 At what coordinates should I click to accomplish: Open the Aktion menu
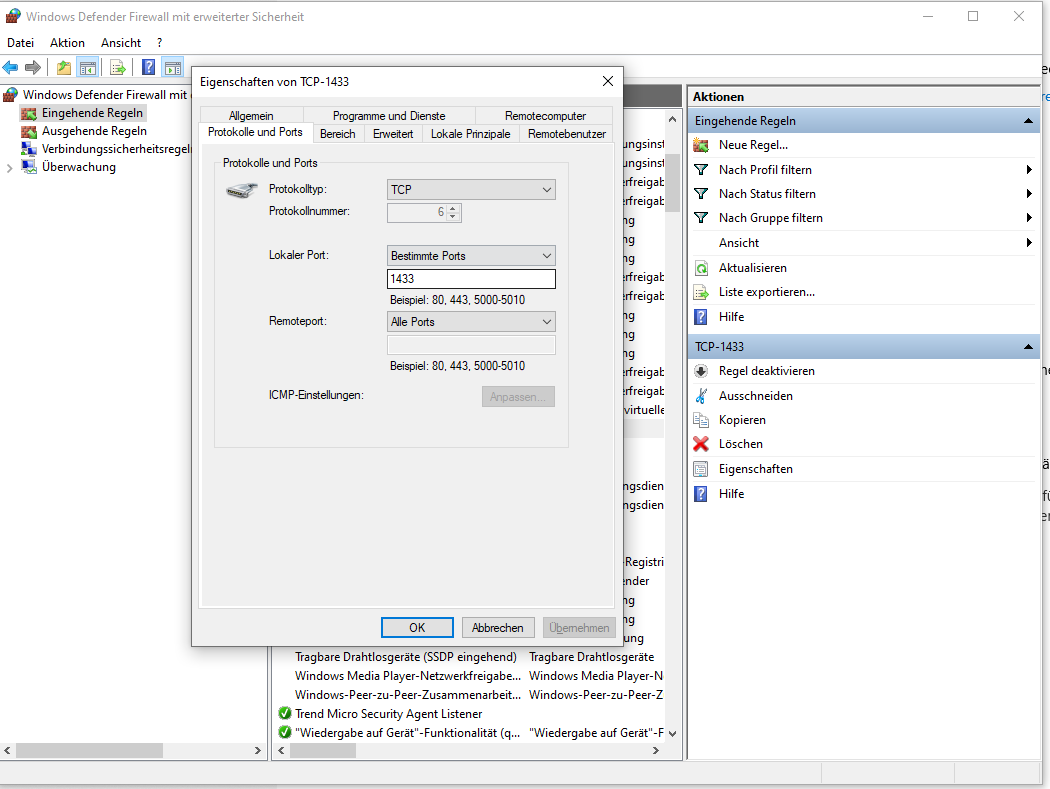(x=67, y=43)
